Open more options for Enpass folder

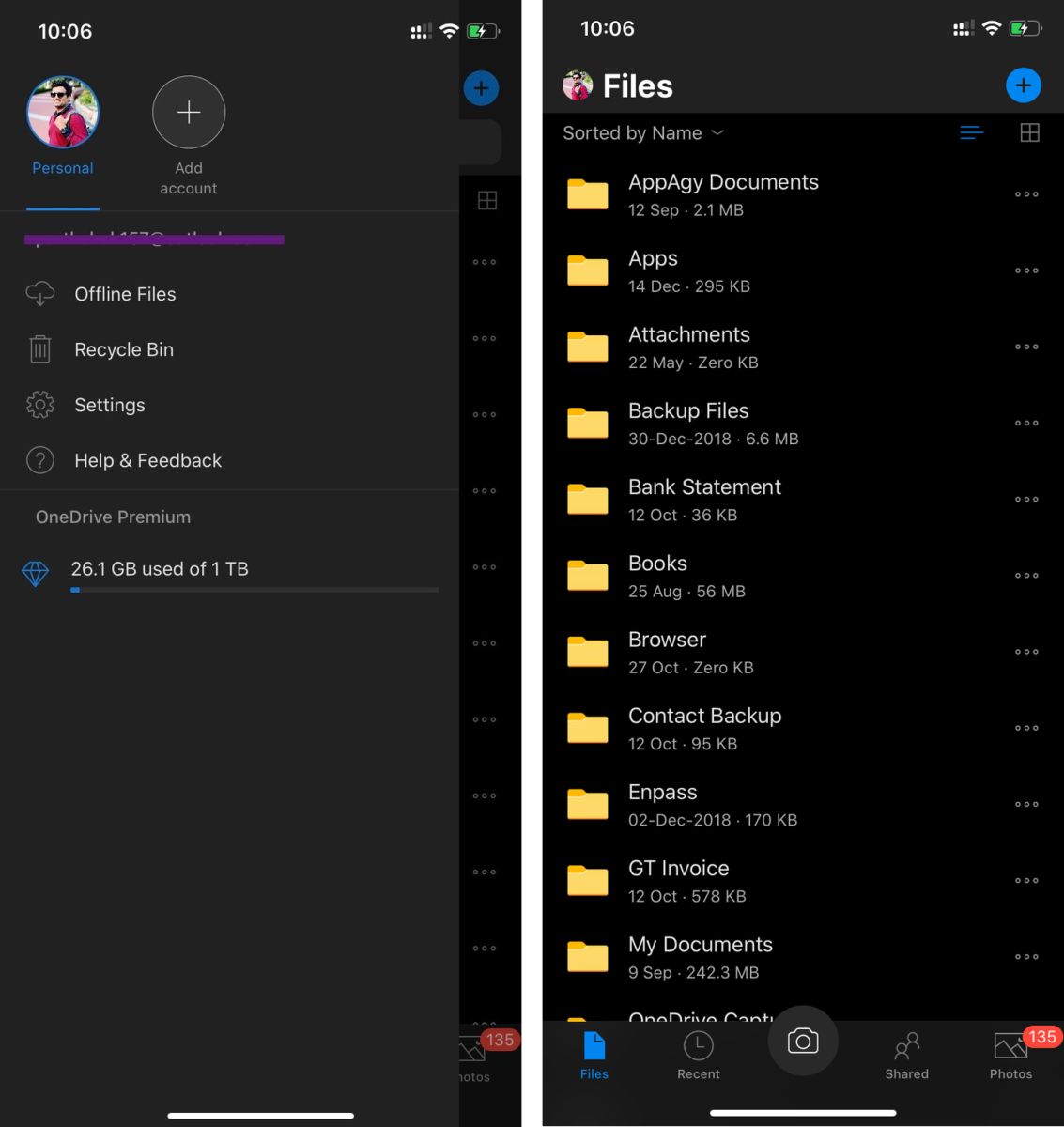[1026, 804]
